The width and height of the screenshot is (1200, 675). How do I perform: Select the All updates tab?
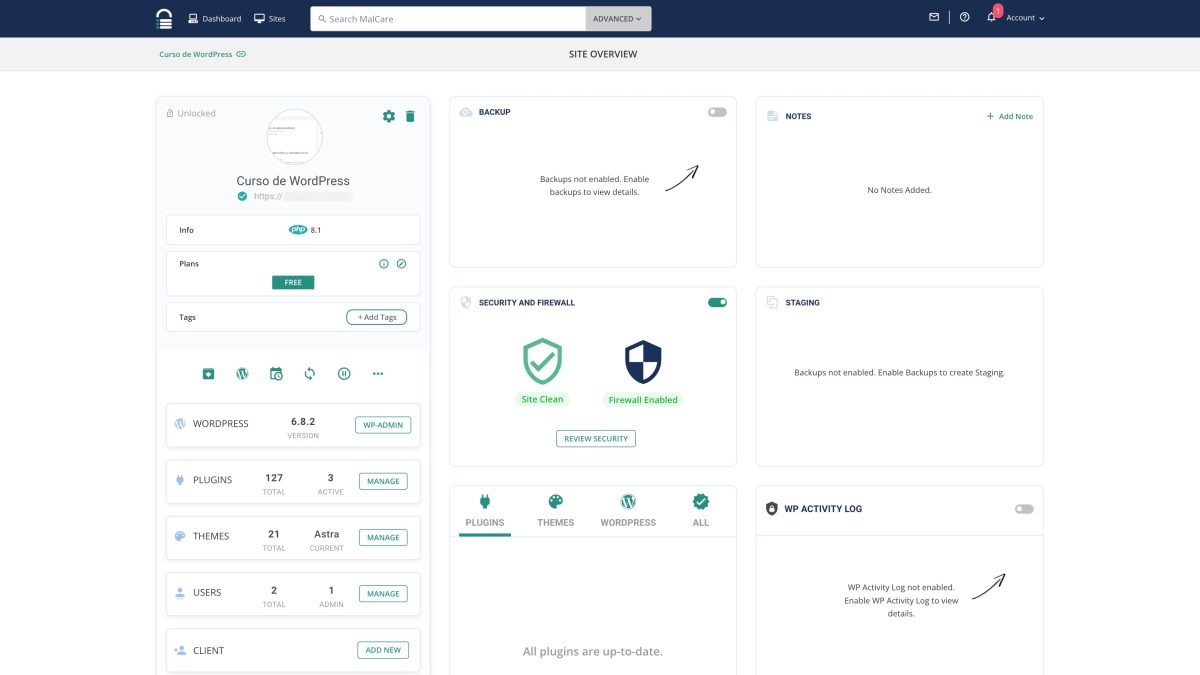[700, 510]
